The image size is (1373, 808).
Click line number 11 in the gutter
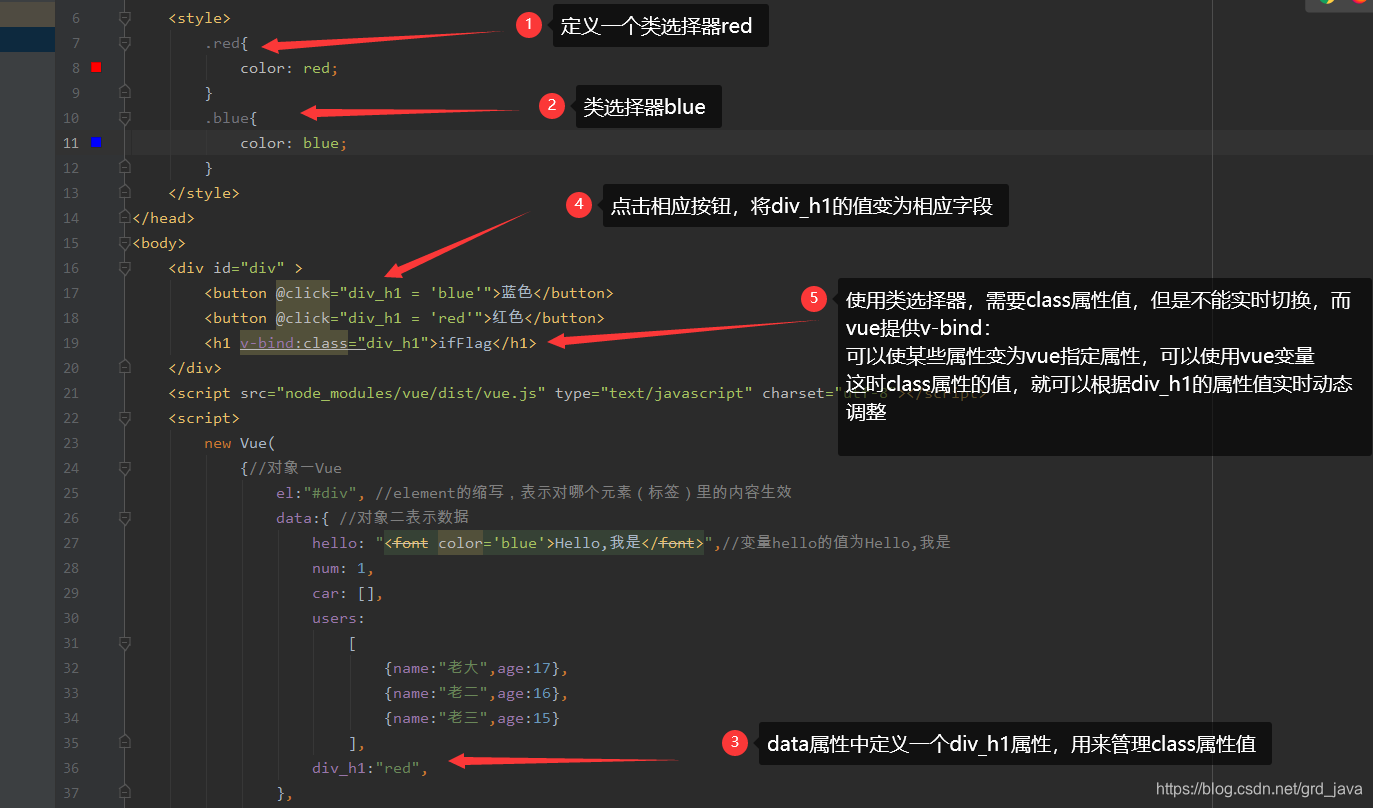coord(70,143)
